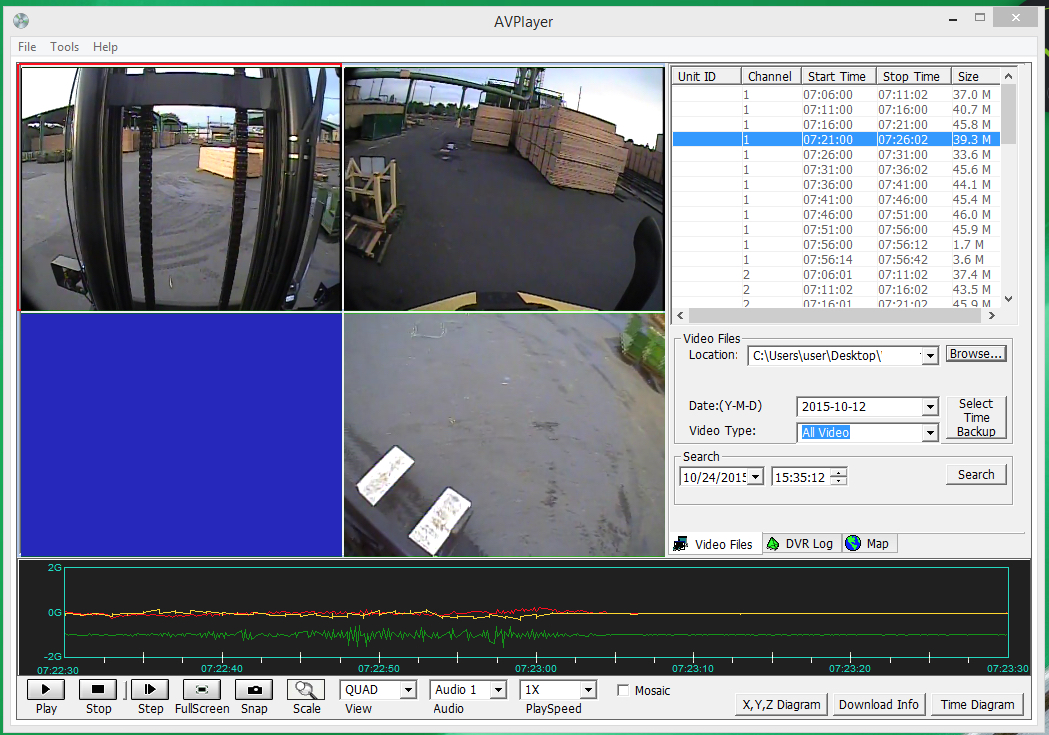Viewport: 1049px width, 735px height.
Task: Select the 07:31:00 channel 1 recording row
Action: tap(835, 170)
